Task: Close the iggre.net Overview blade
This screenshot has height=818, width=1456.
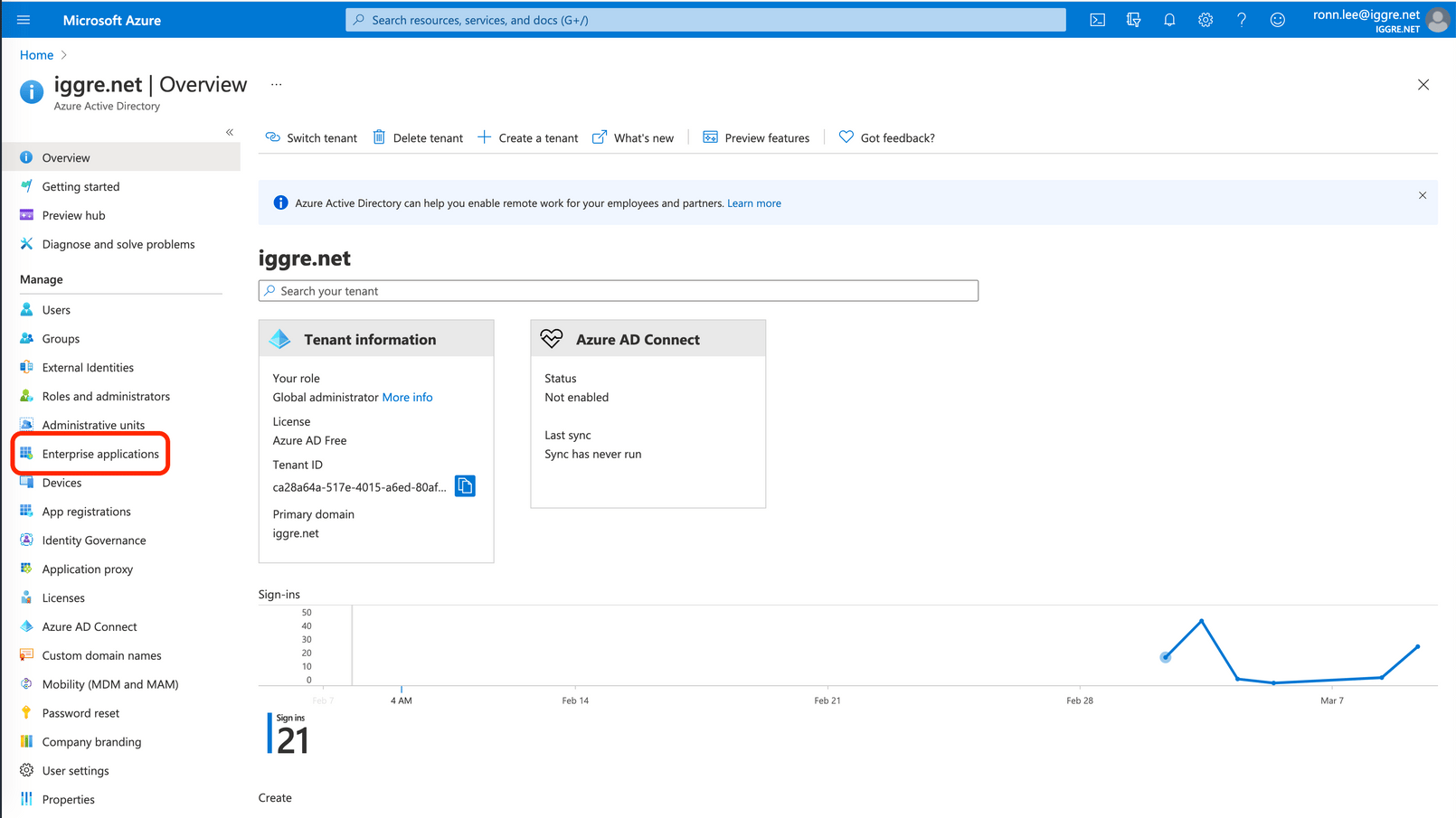Action: click(x=1423, y=85)
